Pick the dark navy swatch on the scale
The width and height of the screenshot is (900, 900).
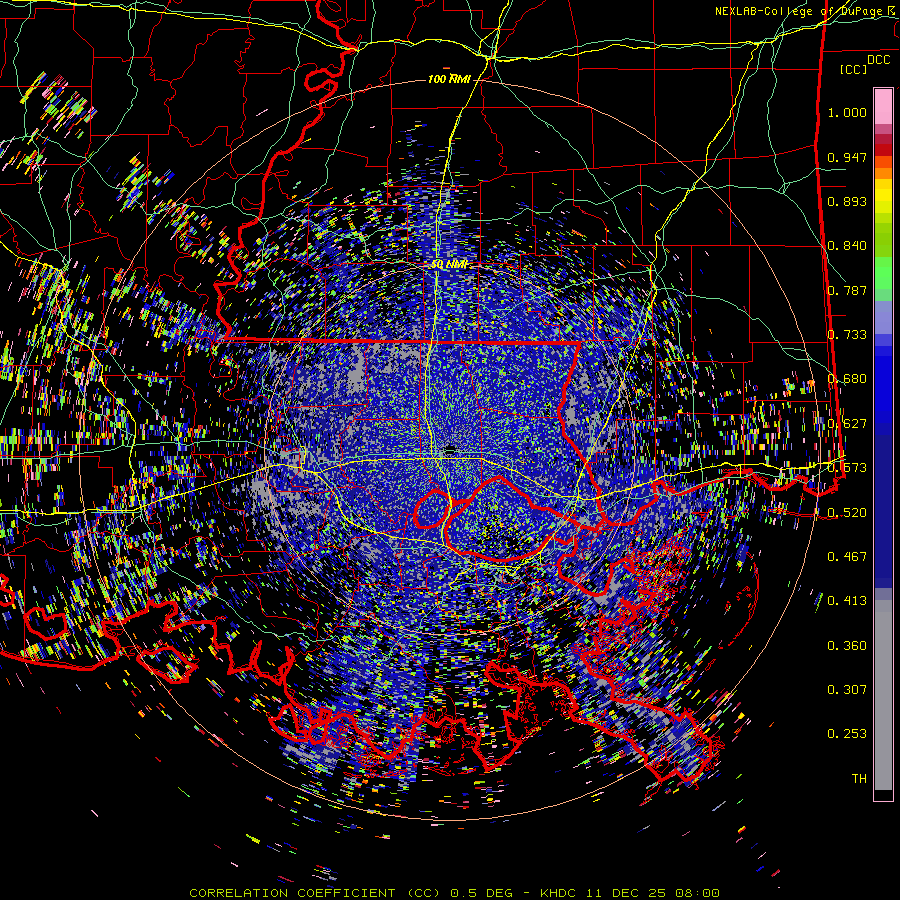[883, 511]
